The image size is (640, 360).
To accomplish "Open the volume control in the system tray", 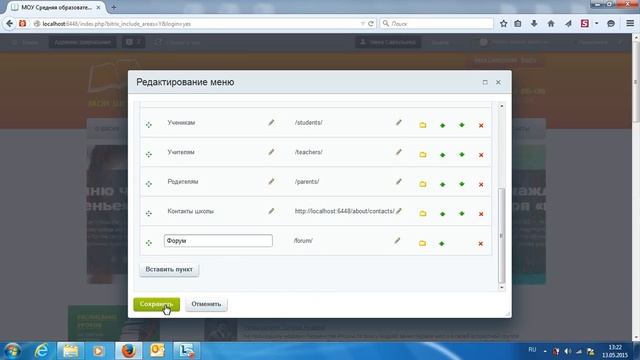I will (x=567, y=351).
